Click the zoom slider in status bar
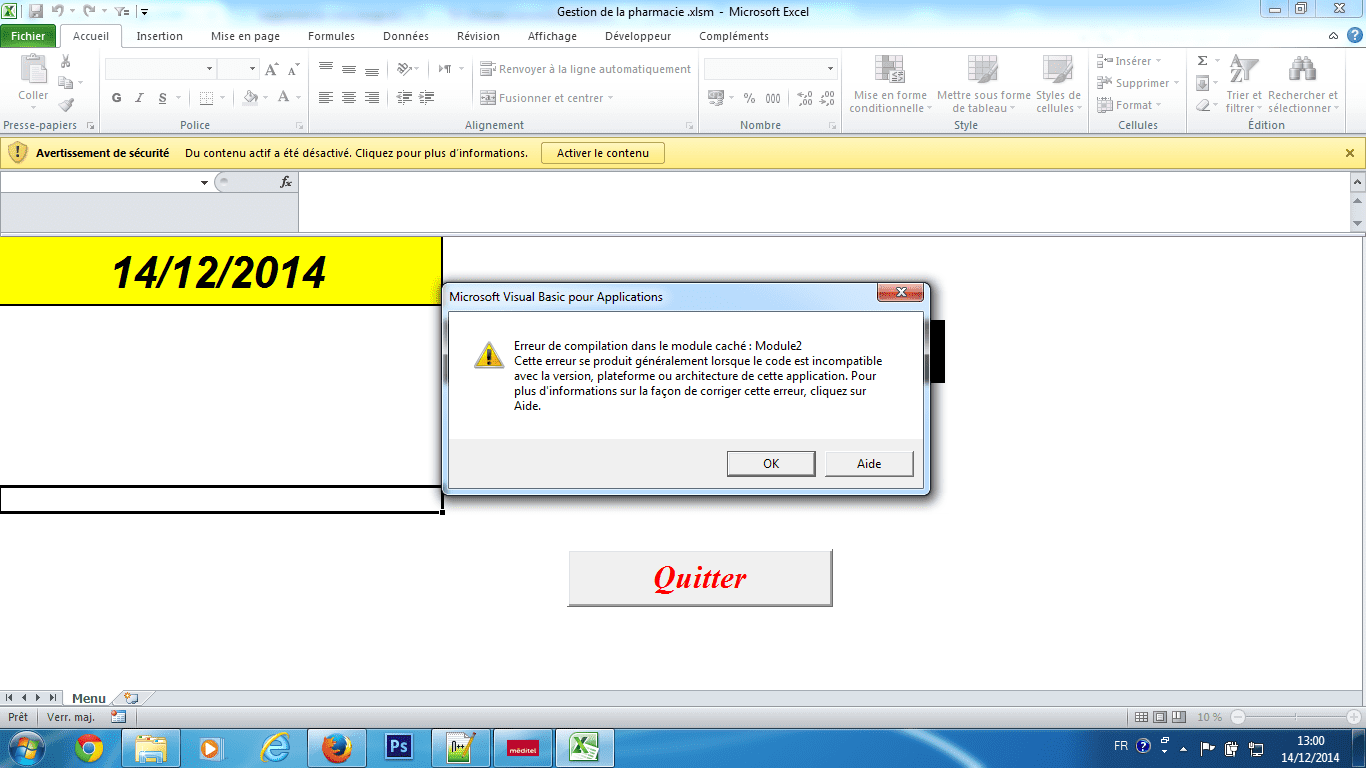Image resolution: width=1366 pixels, height=768 pixels. (1296, 717)
